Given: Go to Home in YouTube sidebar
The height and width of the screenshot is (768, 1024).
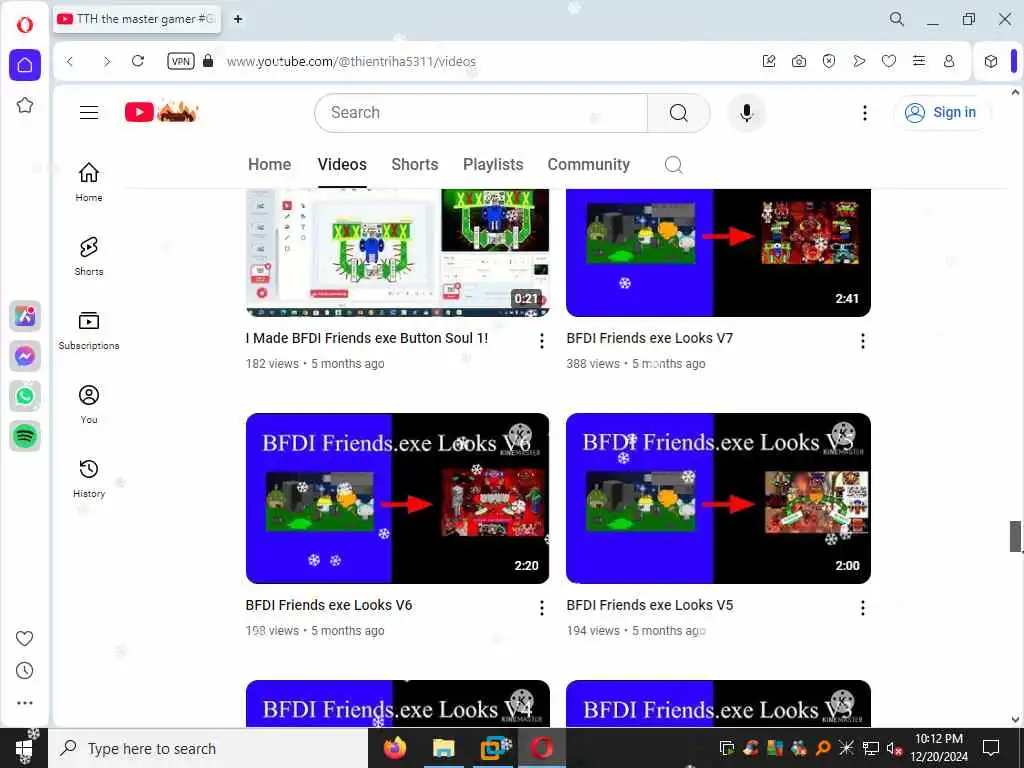Looking at the screenshot, I should click(x=89, y=182).
